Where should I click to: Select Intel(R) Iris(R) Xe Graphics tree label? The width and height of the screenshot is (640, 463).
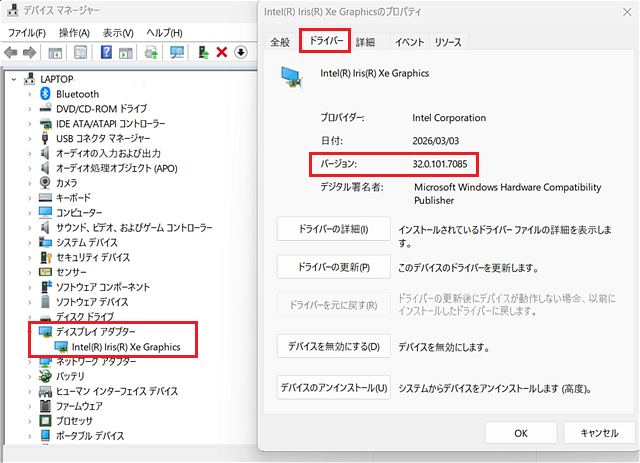(126, 347)
